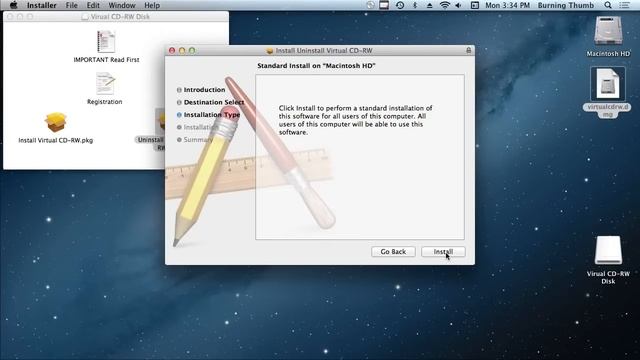Click the Install button

pos(443,252)
